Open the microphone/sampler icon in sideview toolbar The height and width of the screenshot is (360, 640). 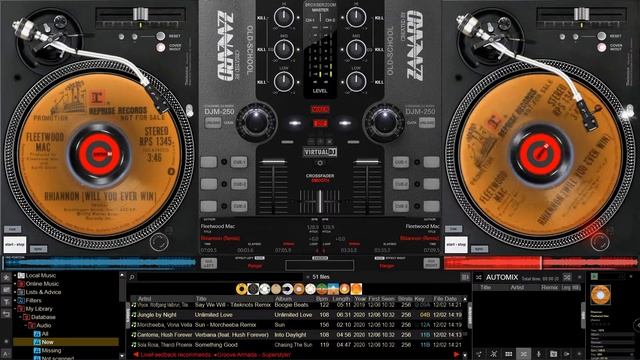[539, 354]
